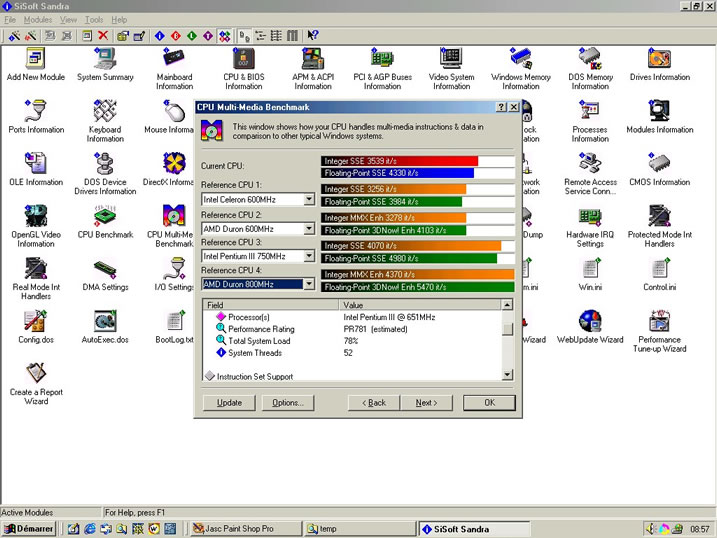Go to next module with Next
Viewport: 717px width, 538px height.
tap(426, 403)
